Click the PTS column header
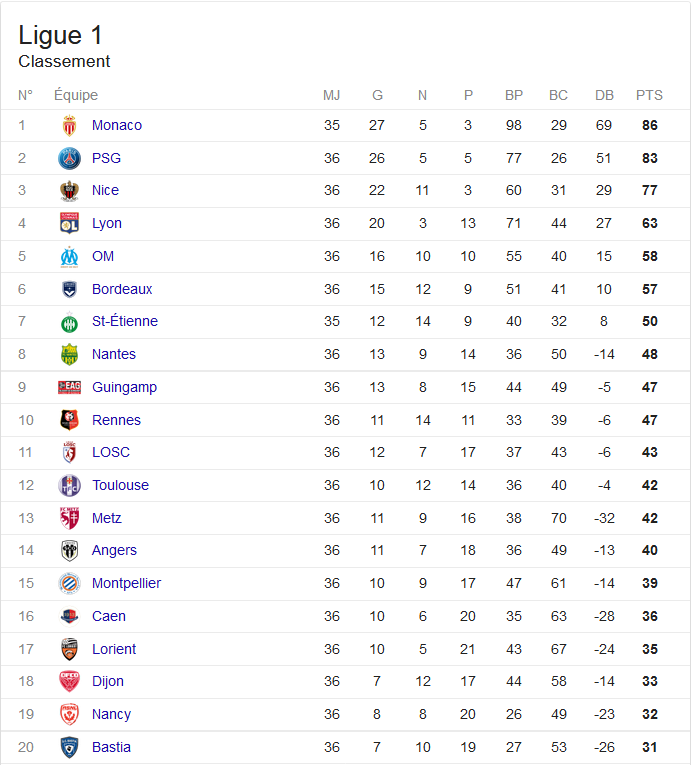The image size is (691, 765). [649, 95]
